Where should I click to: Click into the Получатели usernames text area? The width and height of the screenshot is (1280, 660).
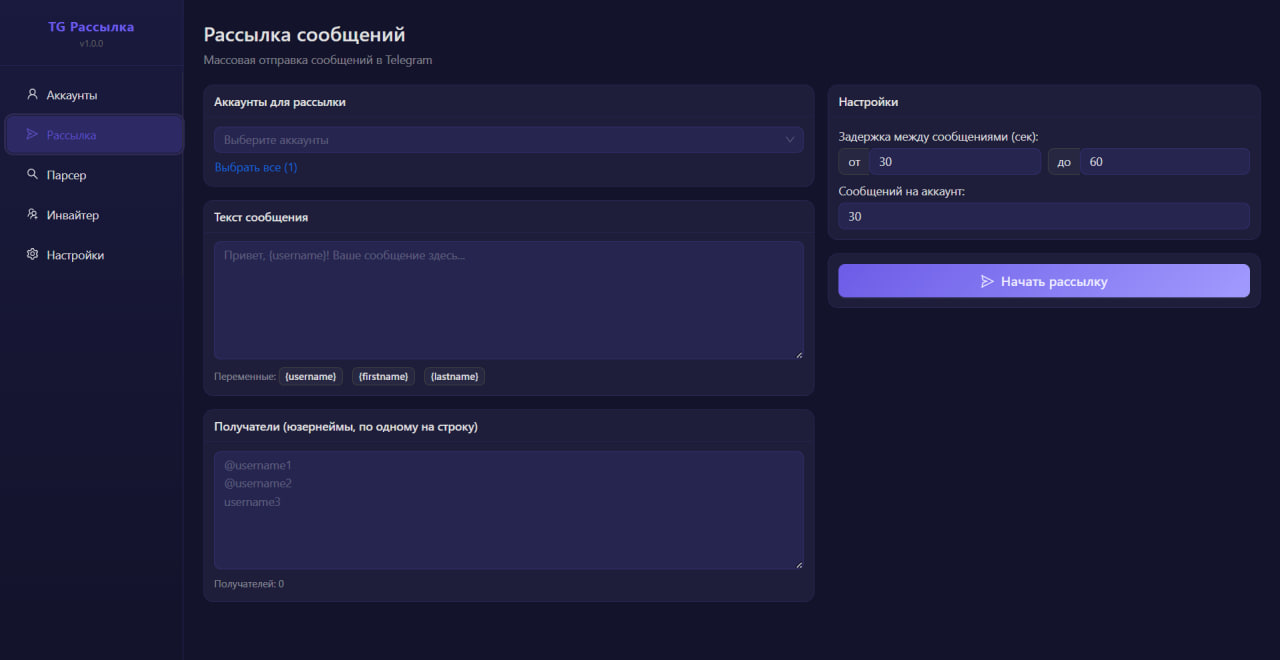pos(508,510)
